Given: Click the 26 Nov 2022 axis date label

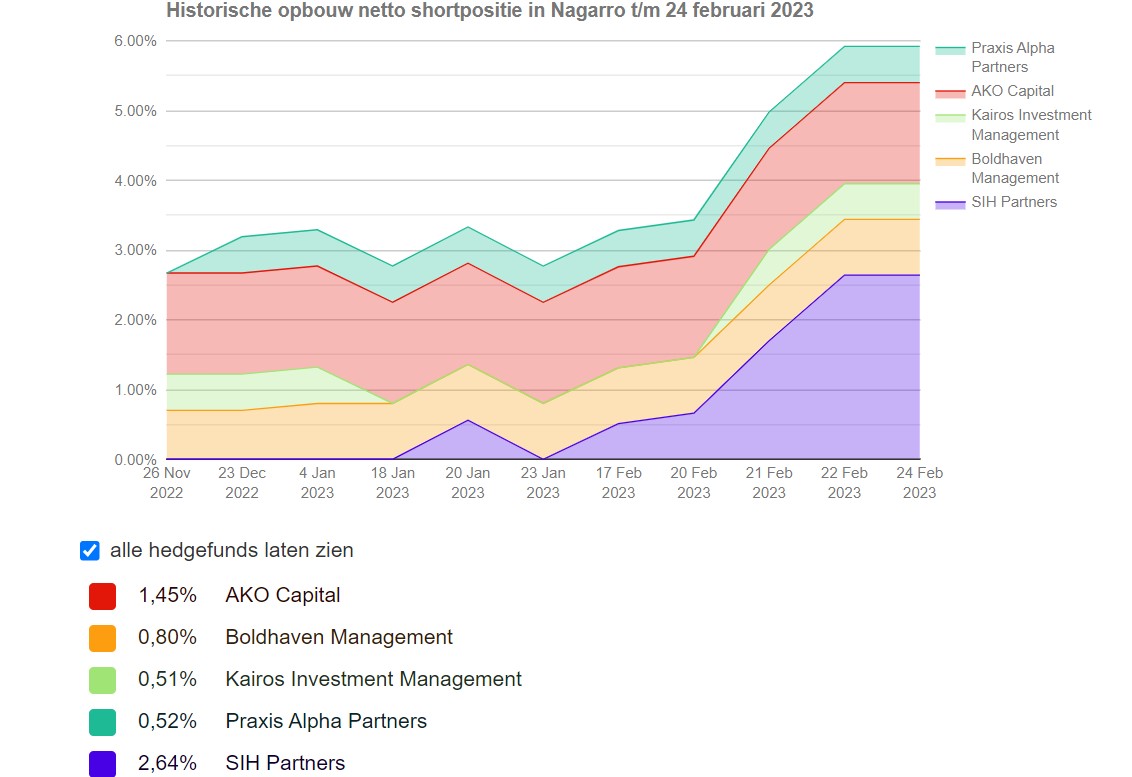Looking at the screenshot, I should 166,482.
